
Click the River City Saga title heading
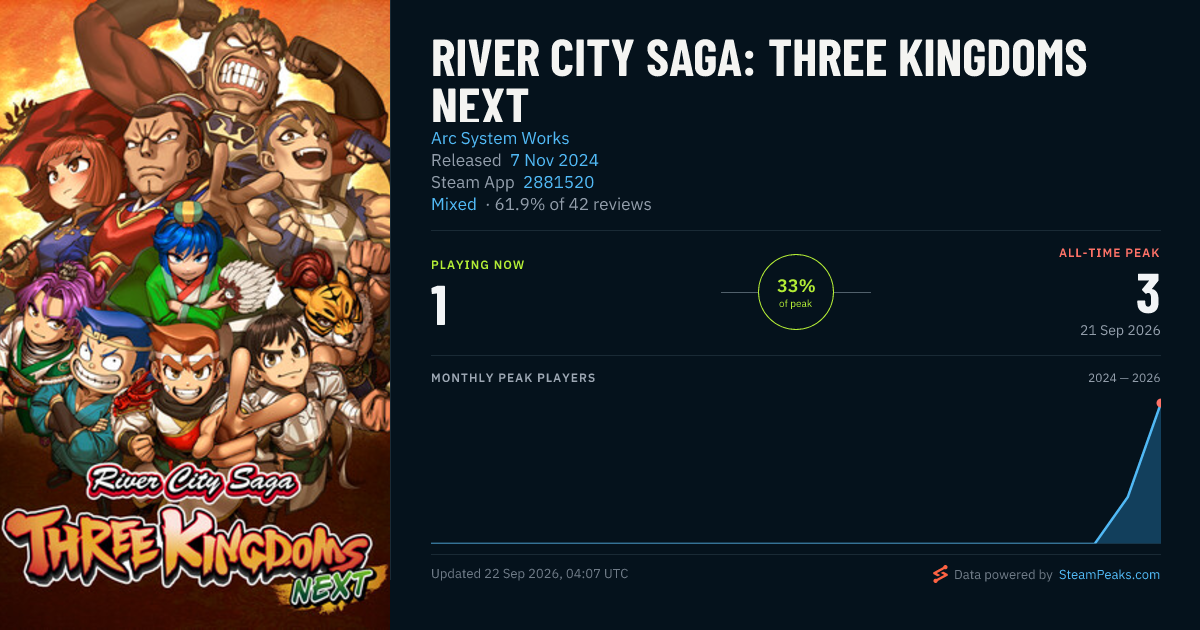point(759,82)
